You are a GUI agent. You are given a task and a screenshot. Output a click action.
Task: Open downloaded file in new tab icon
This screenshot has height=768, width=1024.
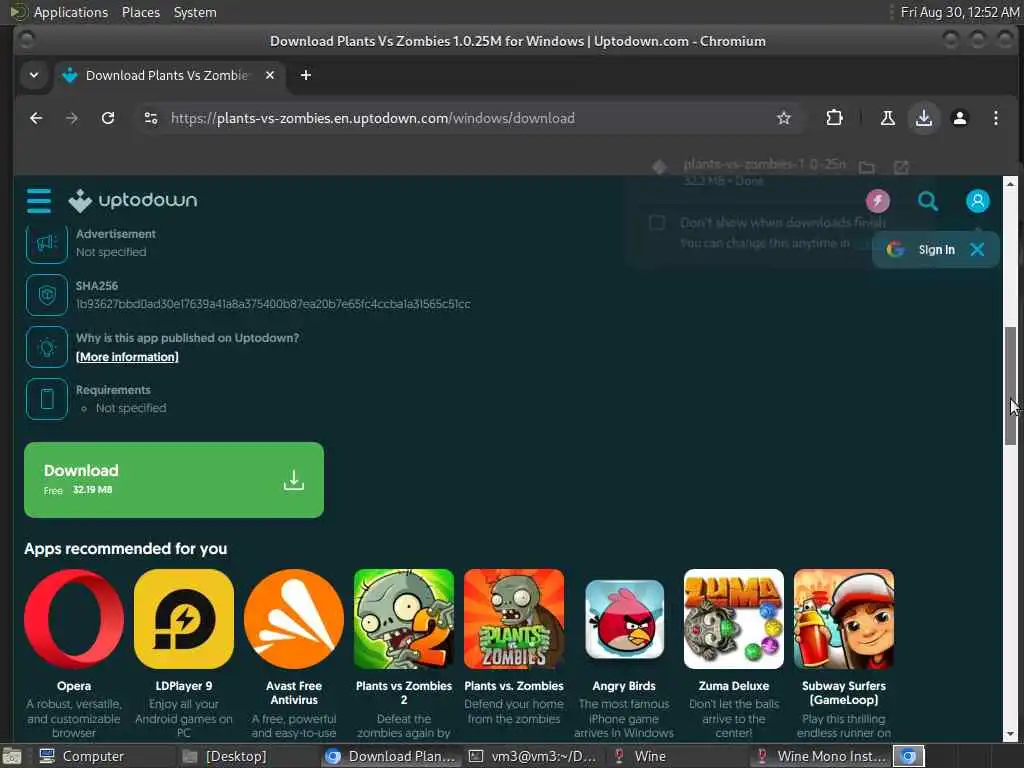click(x=901, y=167)
